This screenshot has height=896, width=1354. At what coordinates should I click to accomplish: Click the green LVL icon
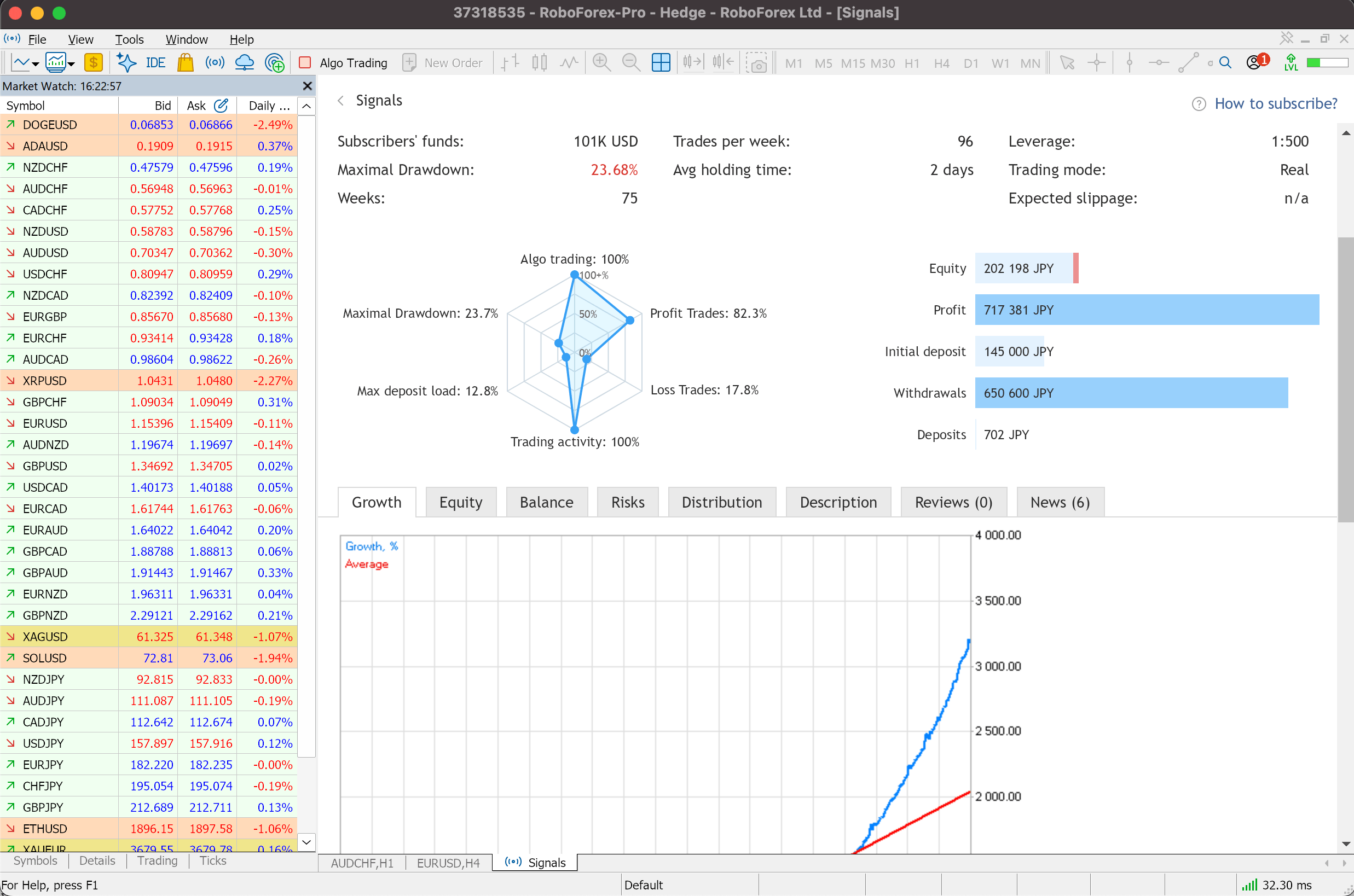1291,62
